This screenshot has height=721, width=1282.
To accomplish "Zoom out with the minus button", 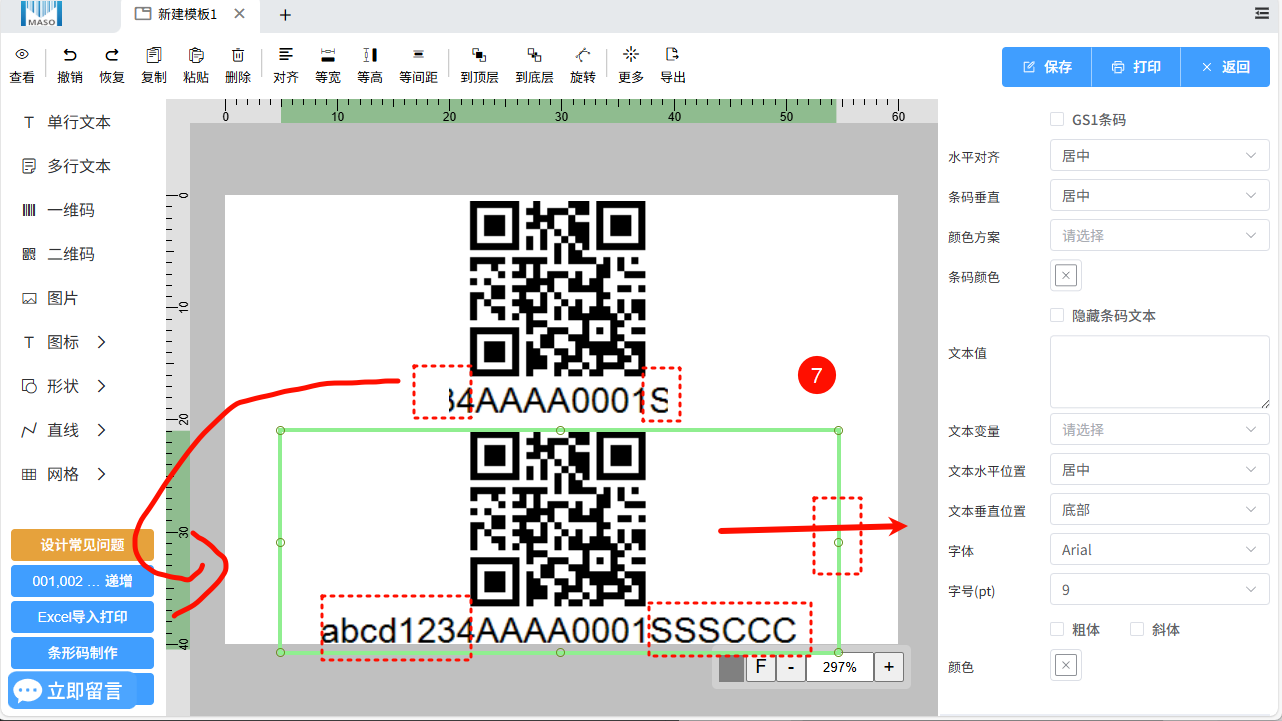I will pos(790,667).
